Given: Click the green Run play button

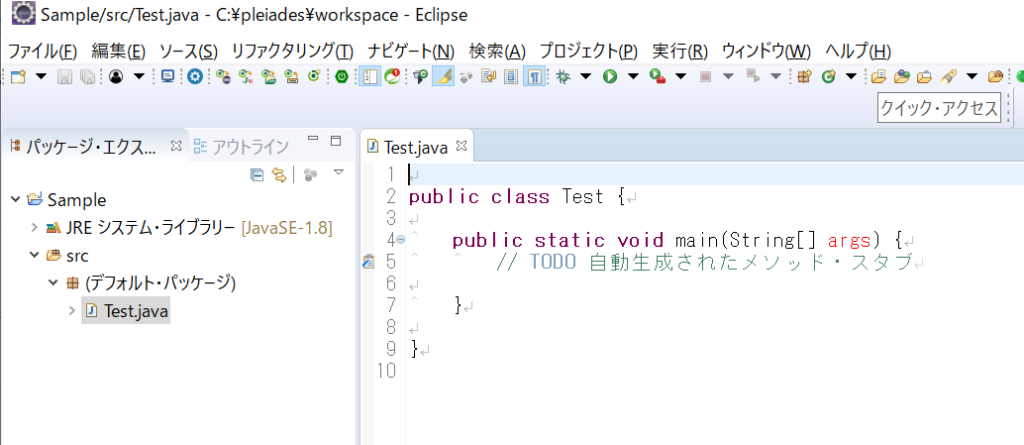Looking at the screenshot, I should pos(610,77).
